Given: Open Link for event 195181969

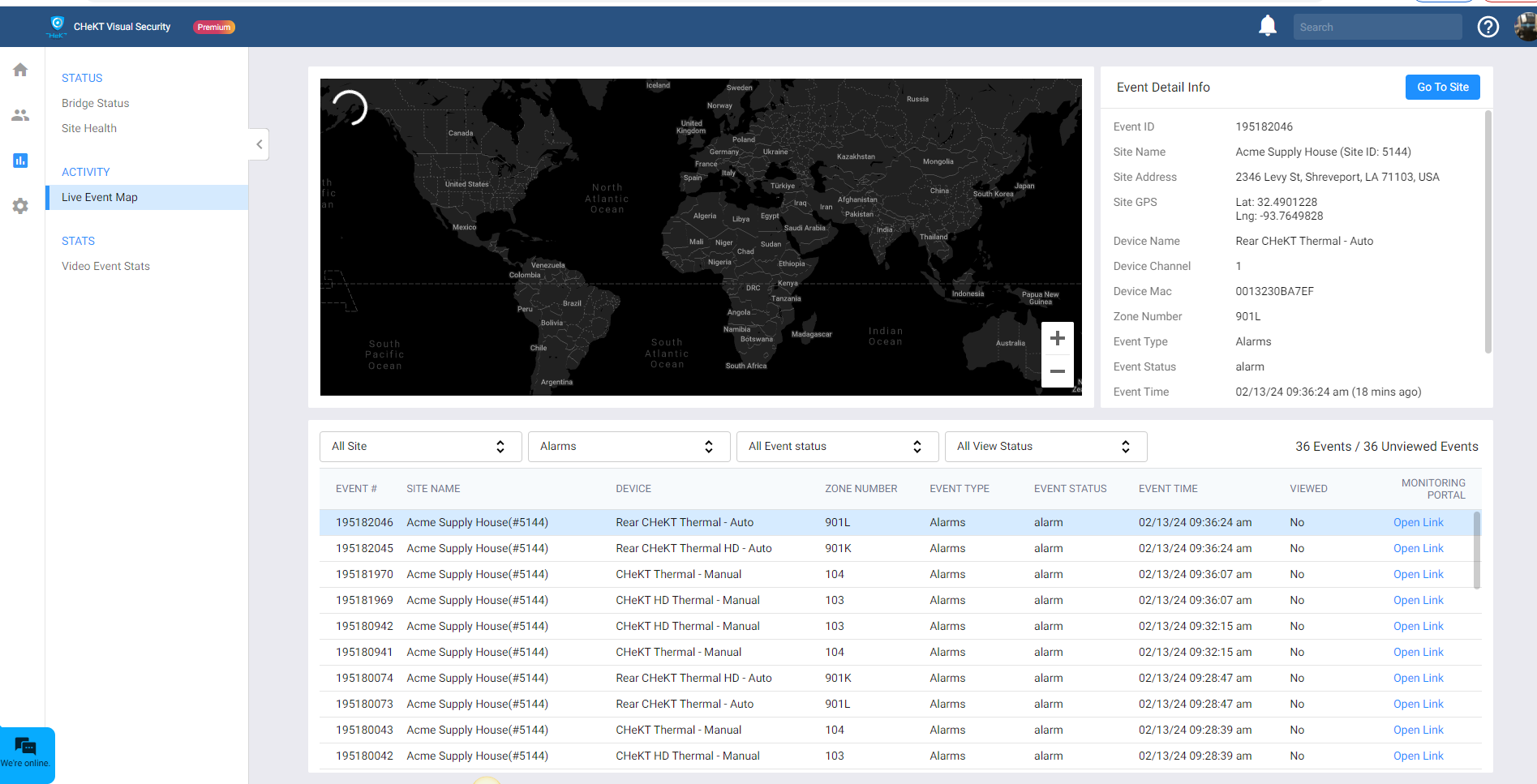Looking at the screenshot, I should click(1418, 600).
